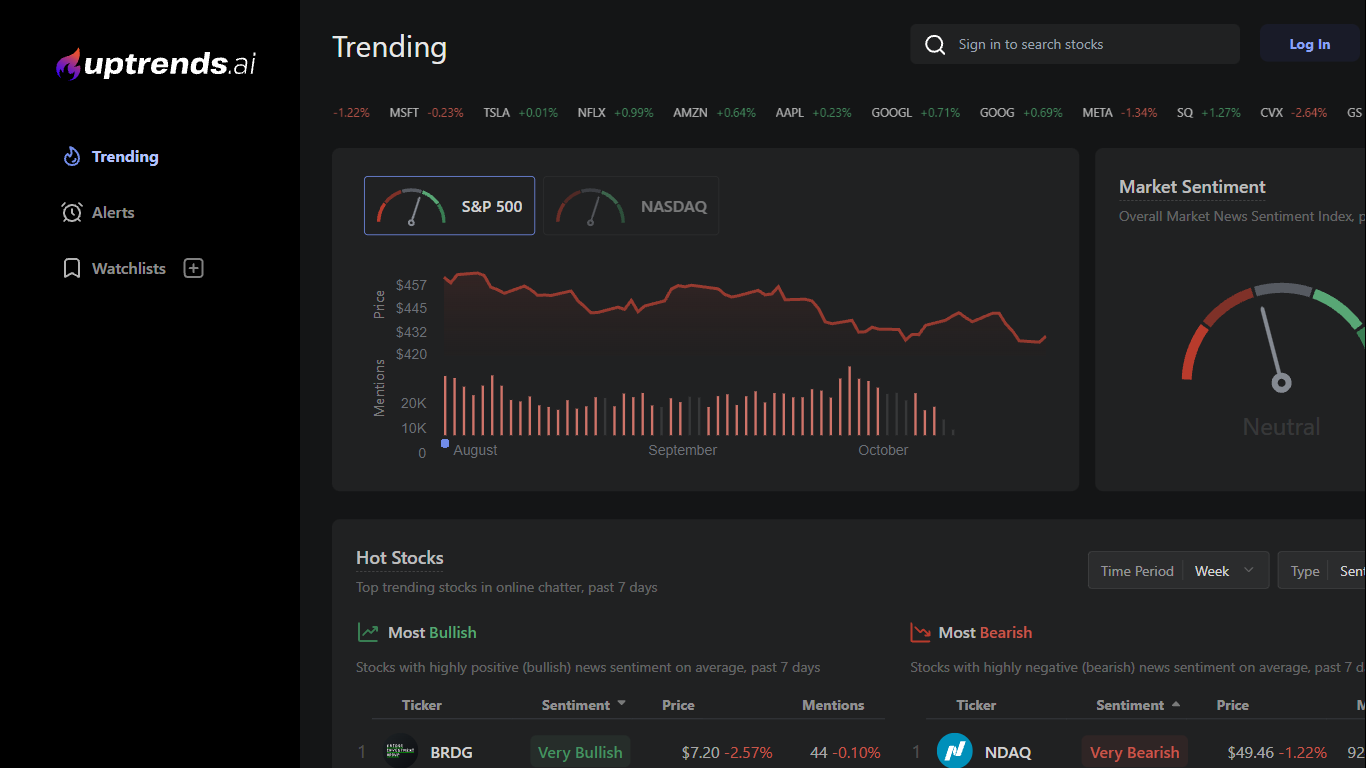Click the Price header in Most Bearish table

coord(1233,705)
